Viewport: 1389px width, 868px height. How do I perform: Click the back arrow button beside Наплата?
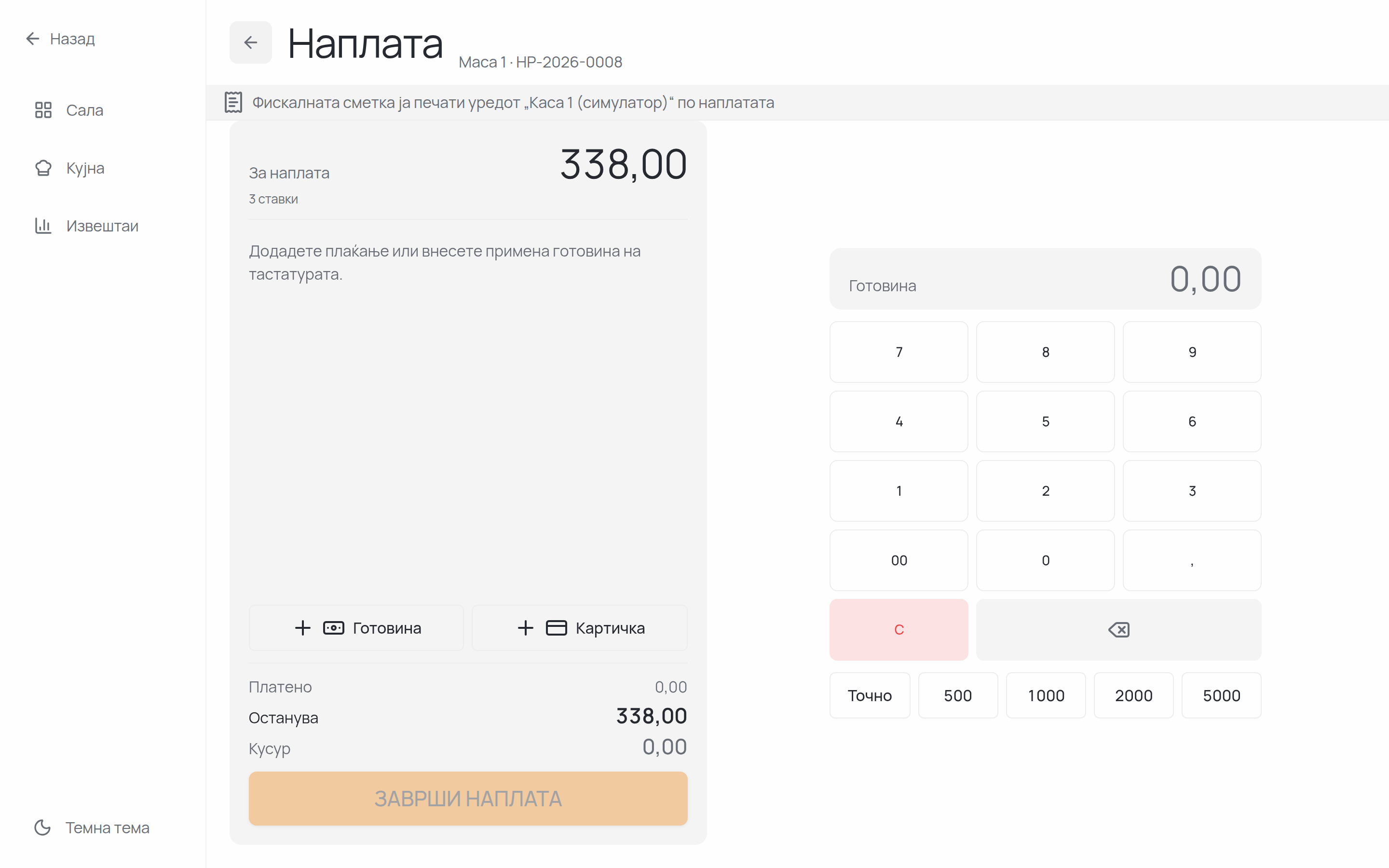tap(250, 42)
